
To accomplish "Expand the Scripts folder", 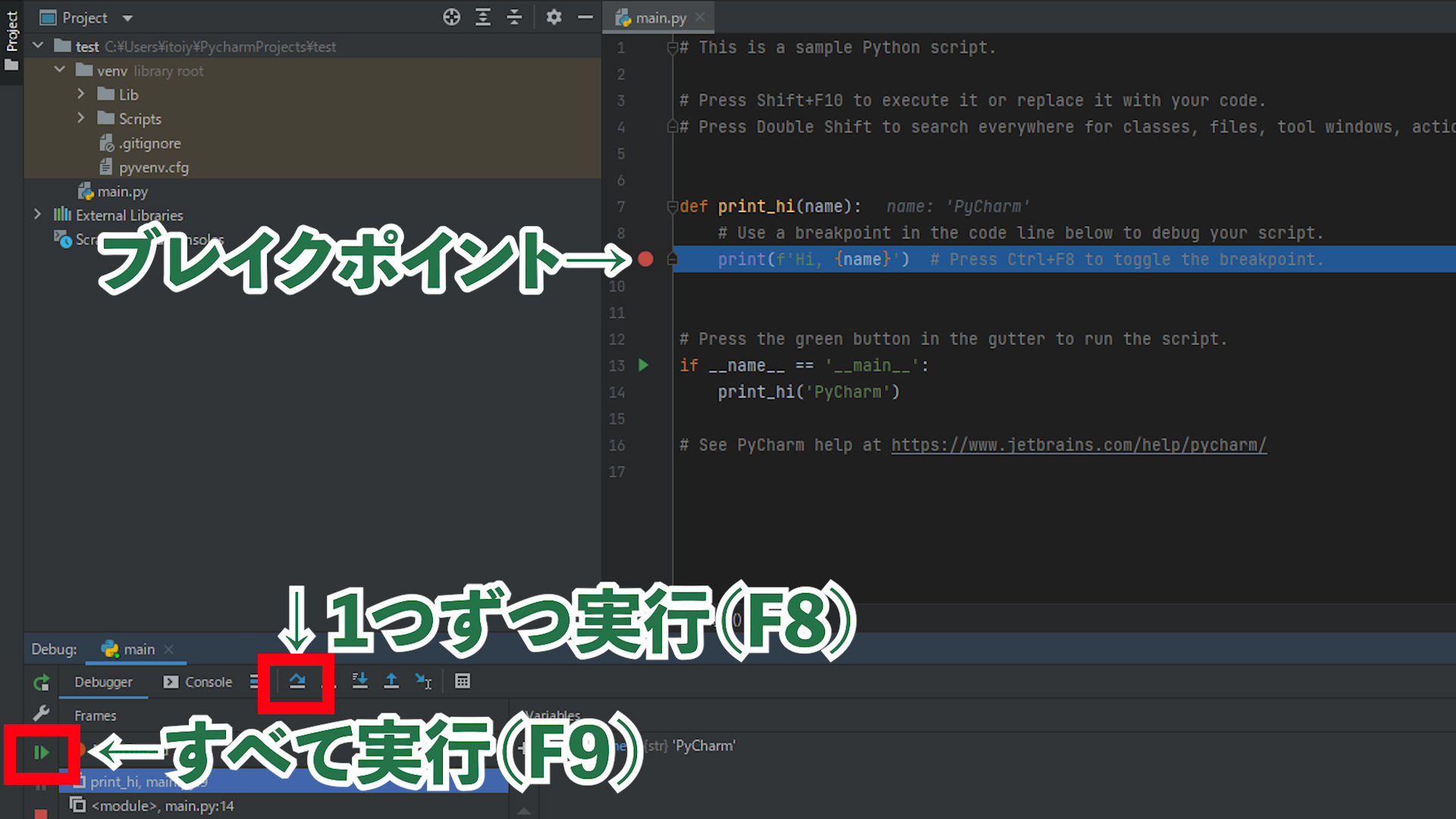I will tap(81, 118).
